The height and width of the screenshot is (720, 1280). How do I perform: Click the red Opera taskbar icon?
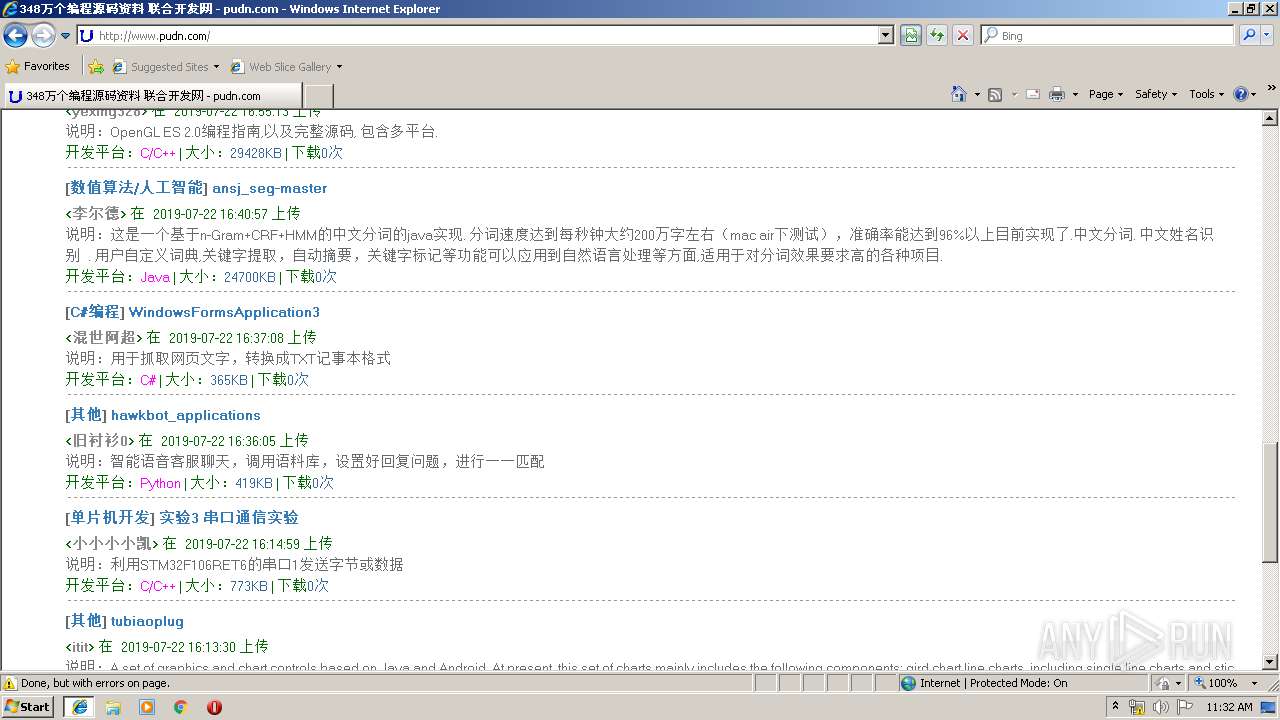(214, 707)
